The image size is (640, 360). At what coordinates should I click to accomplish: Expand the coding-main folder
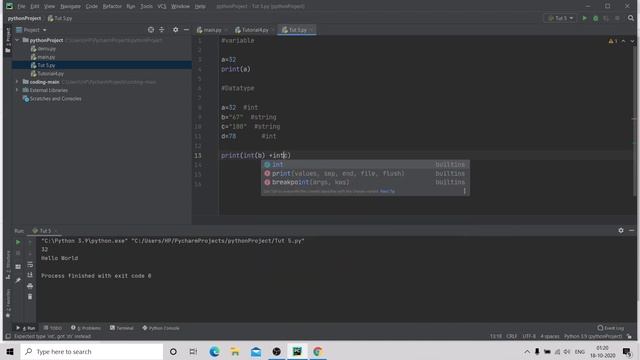pyautogui.click(x=17, y=82)
